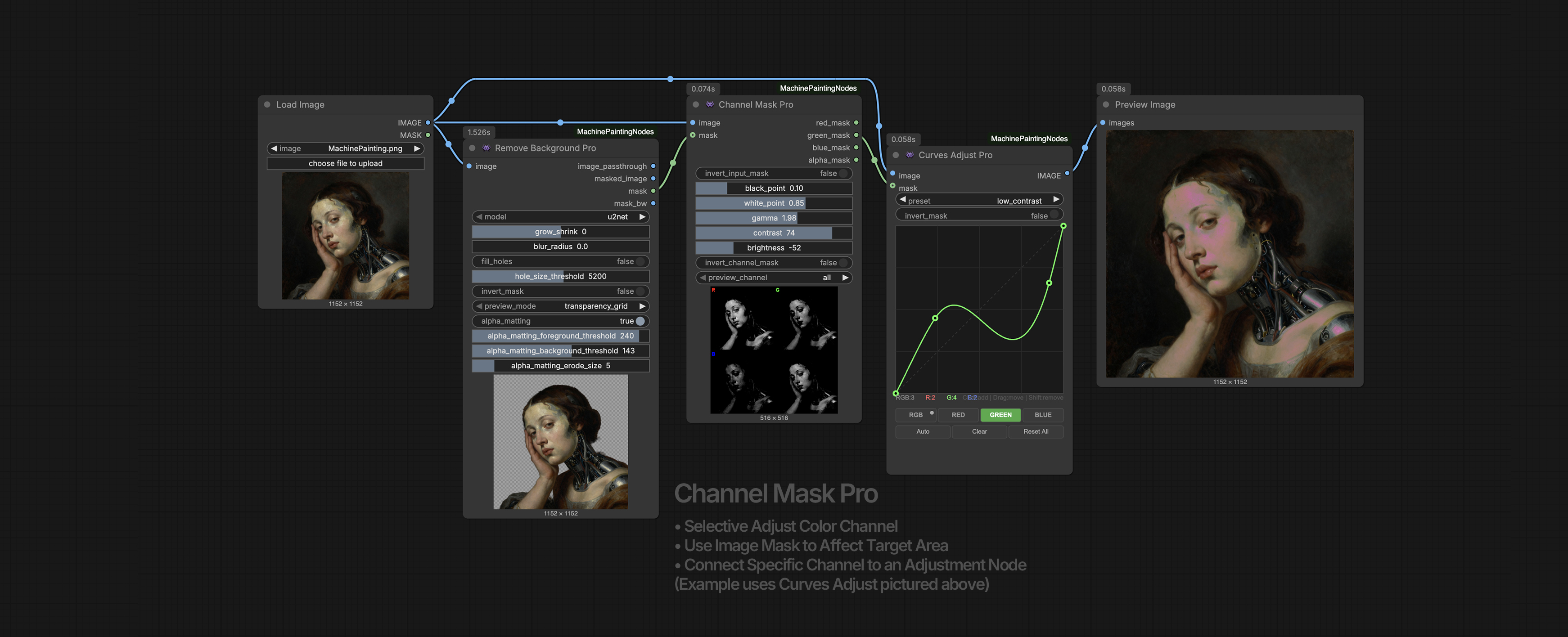Click the Load Image MASK output socket
The image size is (1568, 637).
click(x=428, y=135)
